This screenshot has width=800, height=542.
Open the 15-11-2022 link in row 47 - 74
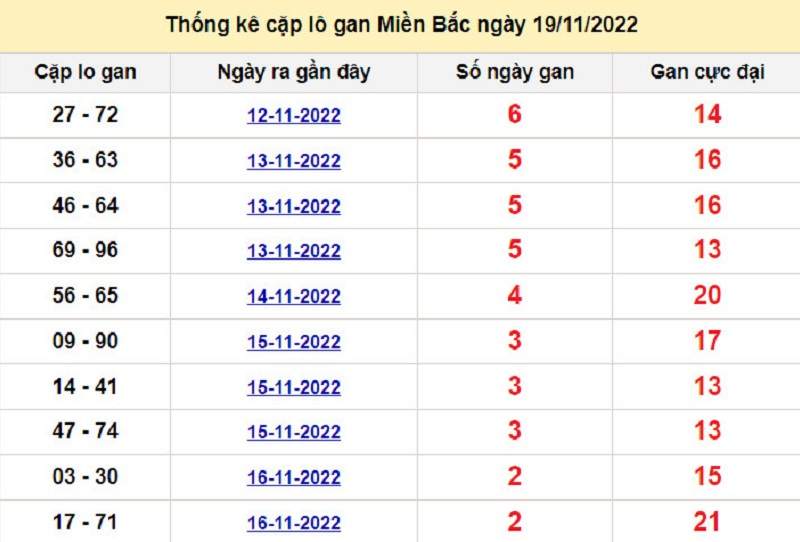click(294, 432)
